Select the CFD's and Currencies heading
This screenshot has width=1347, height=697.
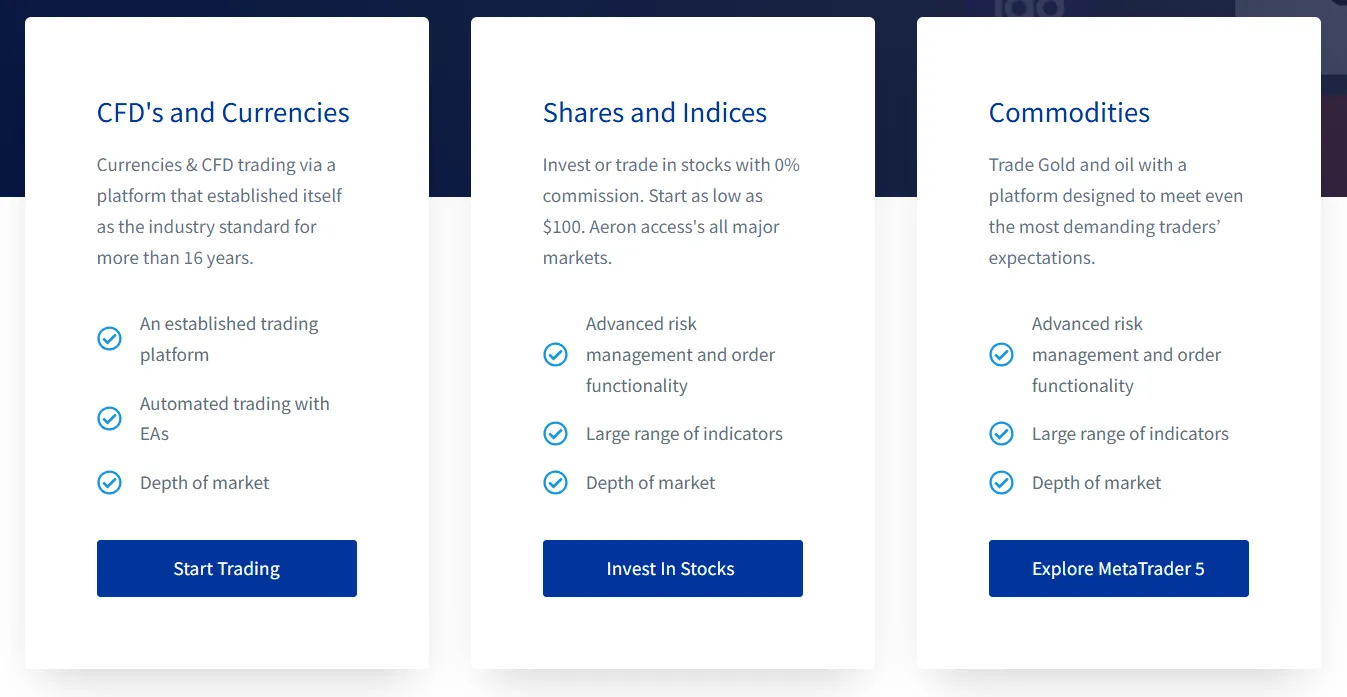point(223,113)
